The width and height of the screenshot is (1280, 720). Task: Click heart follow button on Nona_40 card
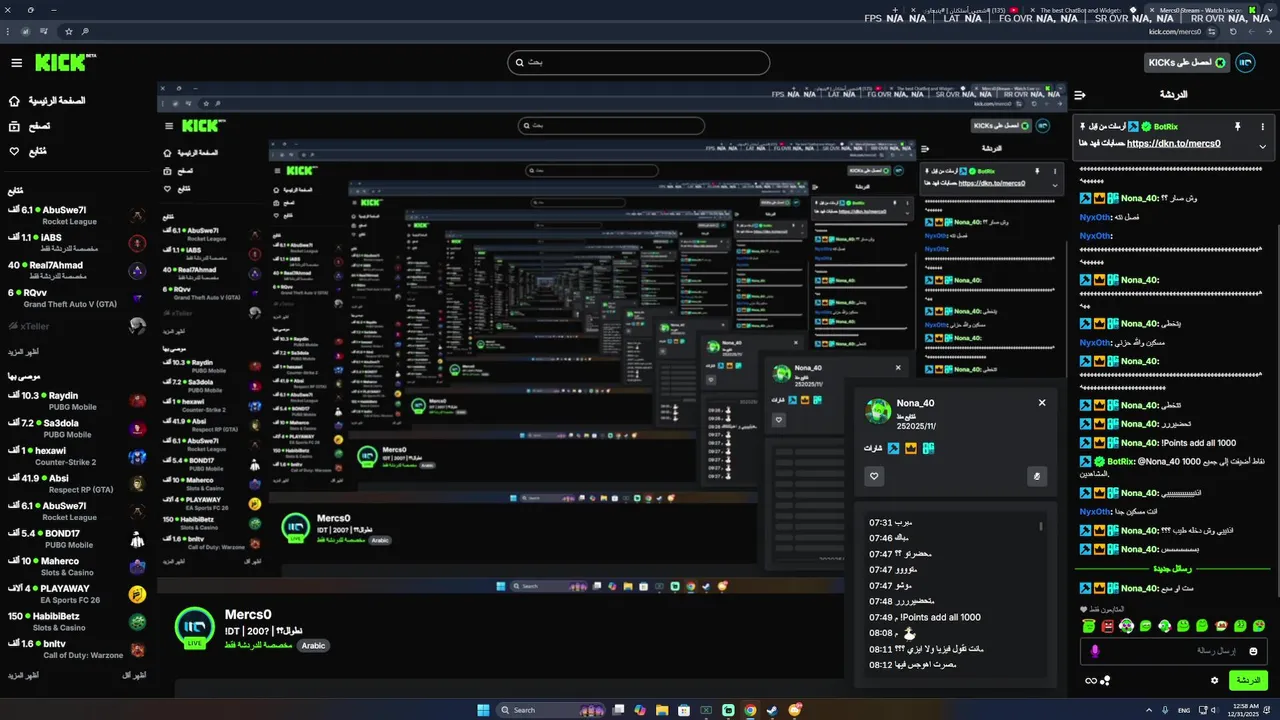pos(874,476)
